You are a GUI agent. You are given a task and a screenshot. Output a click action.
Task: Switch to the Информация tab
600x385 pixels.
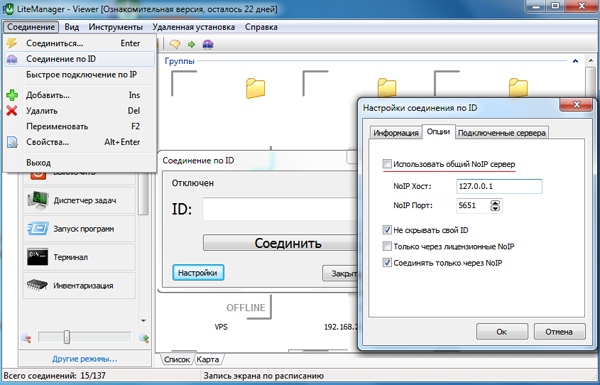[396, 133]
